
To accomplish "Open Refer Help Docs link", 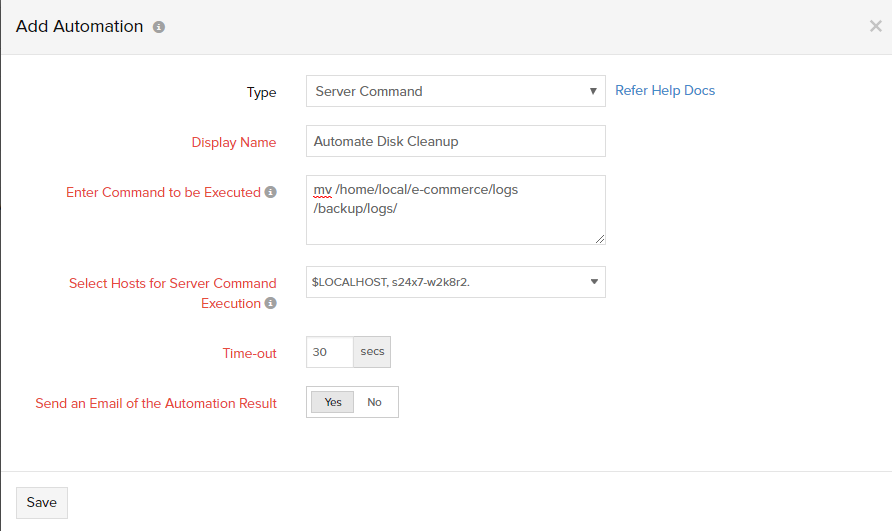I will 664,90.
